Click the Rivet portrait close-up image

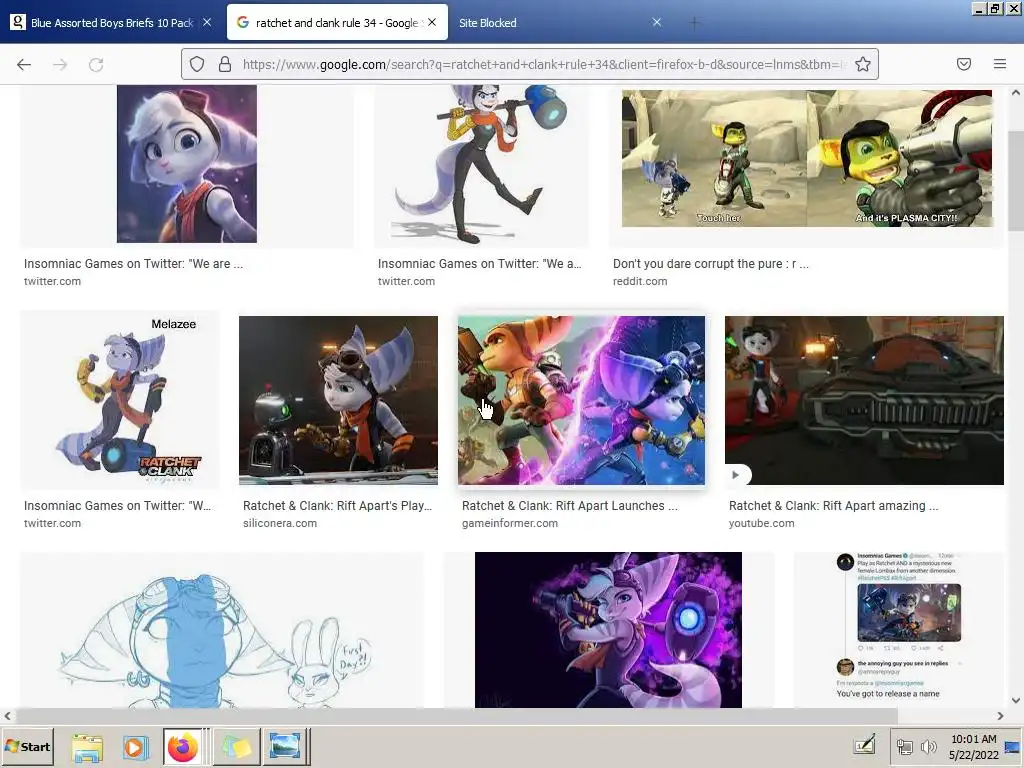187,164
